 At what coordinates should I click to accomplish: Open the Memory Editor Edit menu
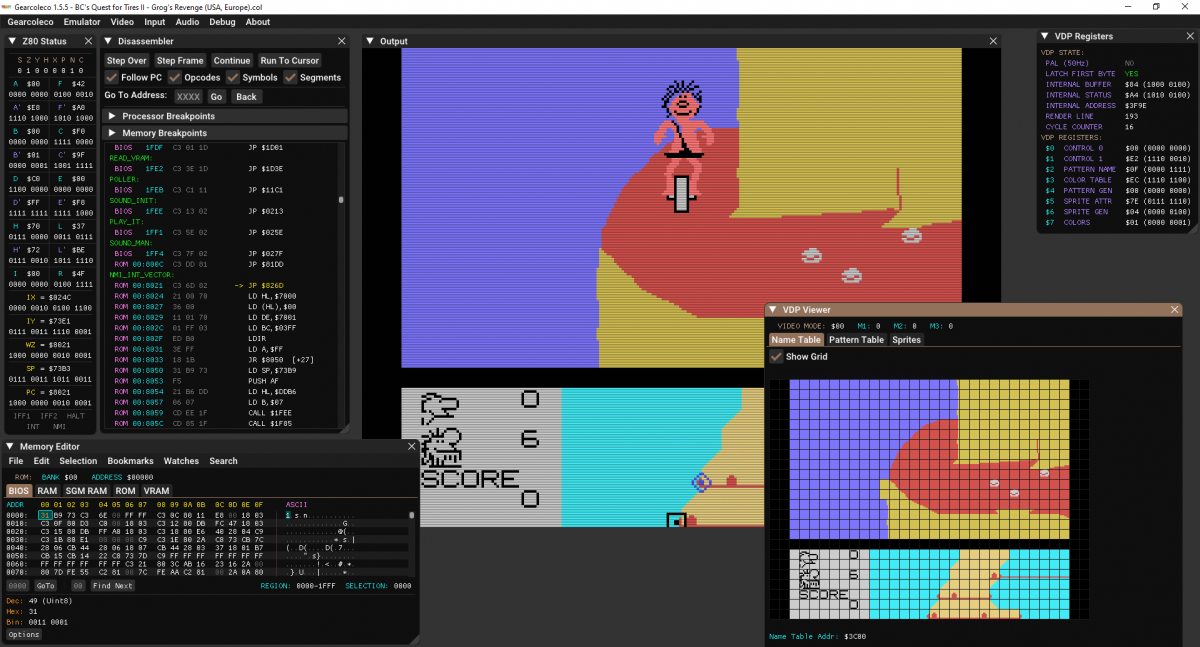point(41,461)
